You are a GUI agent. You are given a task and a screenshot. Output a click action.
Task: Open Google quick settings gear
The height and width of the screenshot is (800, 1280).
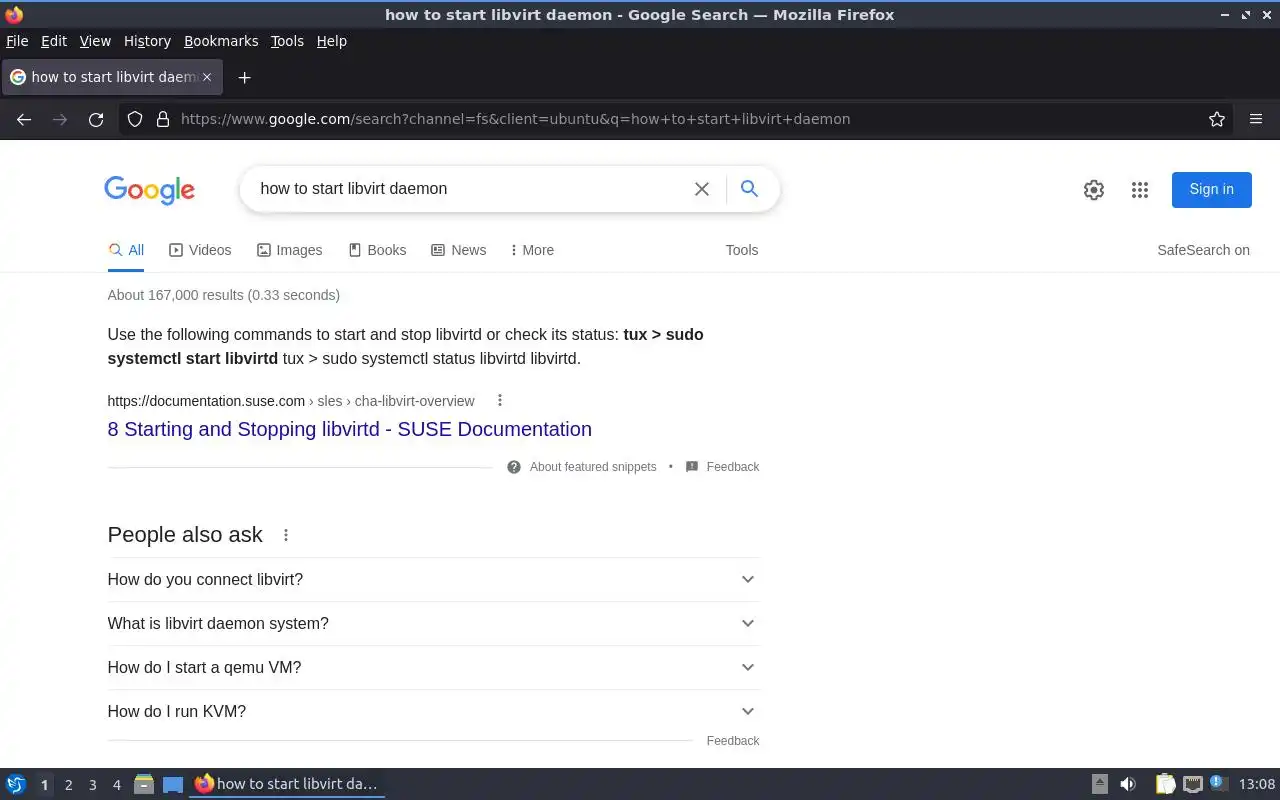(x=1094, y=190)
